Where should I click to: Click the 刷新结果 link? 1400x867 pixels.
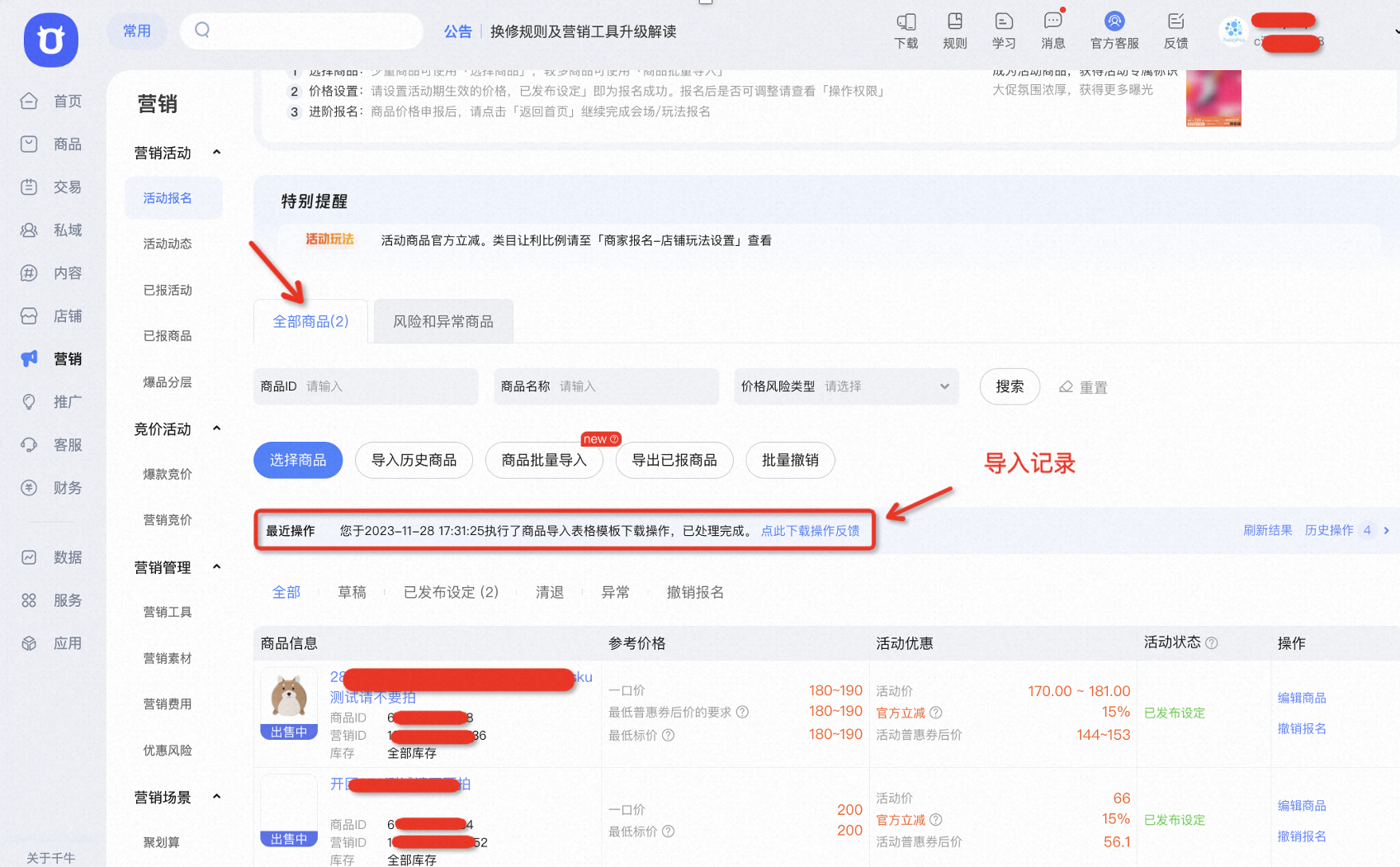(1268, 530)
